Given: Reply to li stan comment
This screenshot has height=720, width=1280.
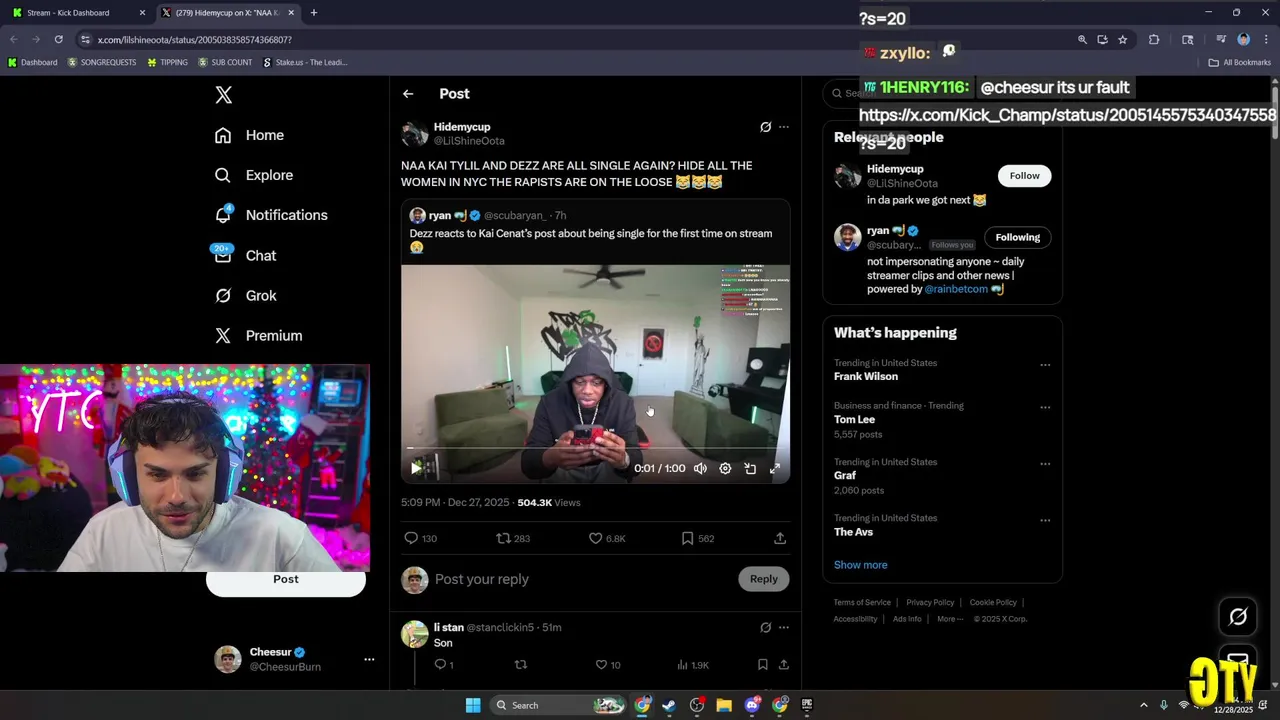Looking at the screenshot, I should [444, 665].
